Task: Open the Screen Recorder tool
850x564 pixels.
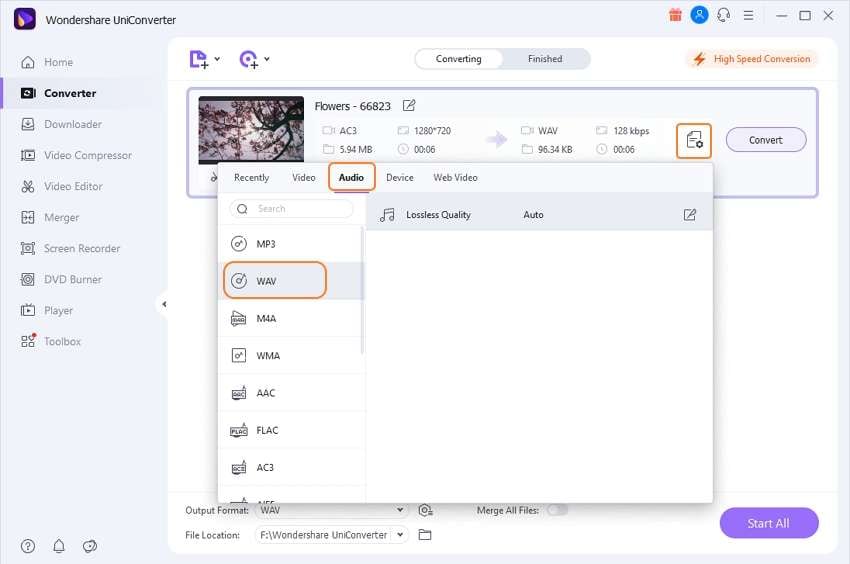Action: point(70,248)
